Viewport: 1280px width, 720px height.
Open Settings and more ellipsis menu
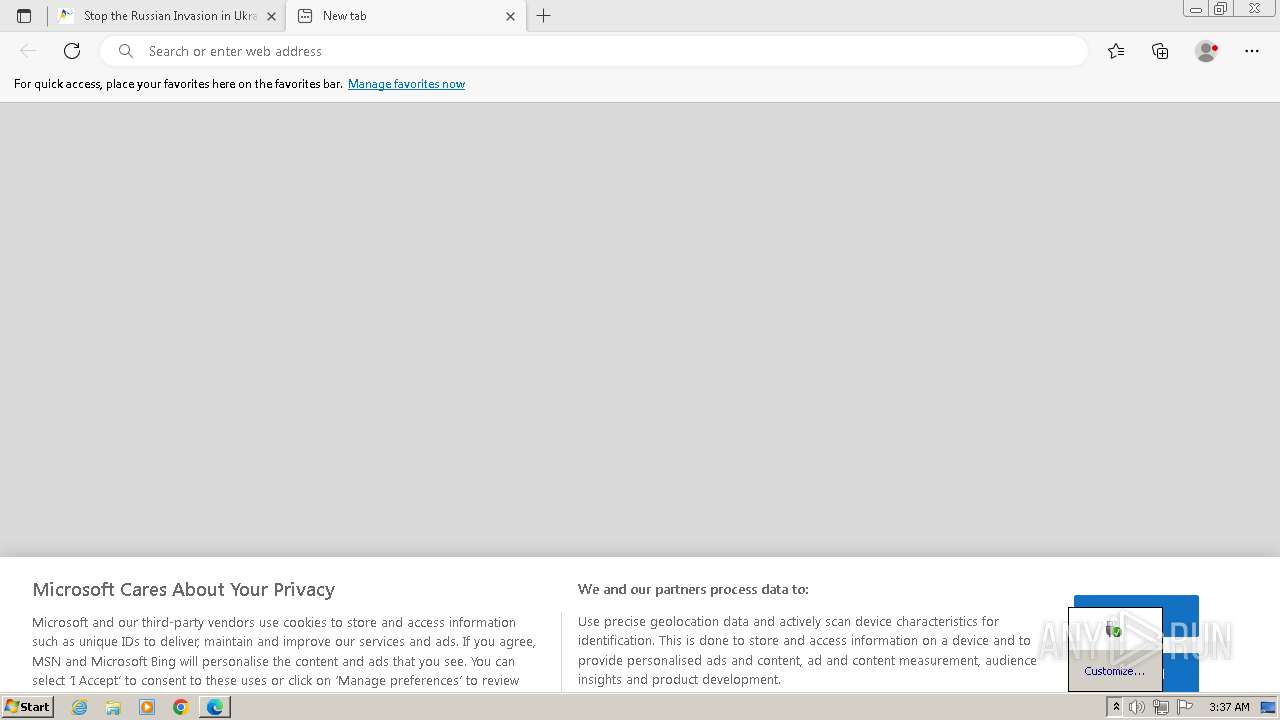(x=1252, y=51)
